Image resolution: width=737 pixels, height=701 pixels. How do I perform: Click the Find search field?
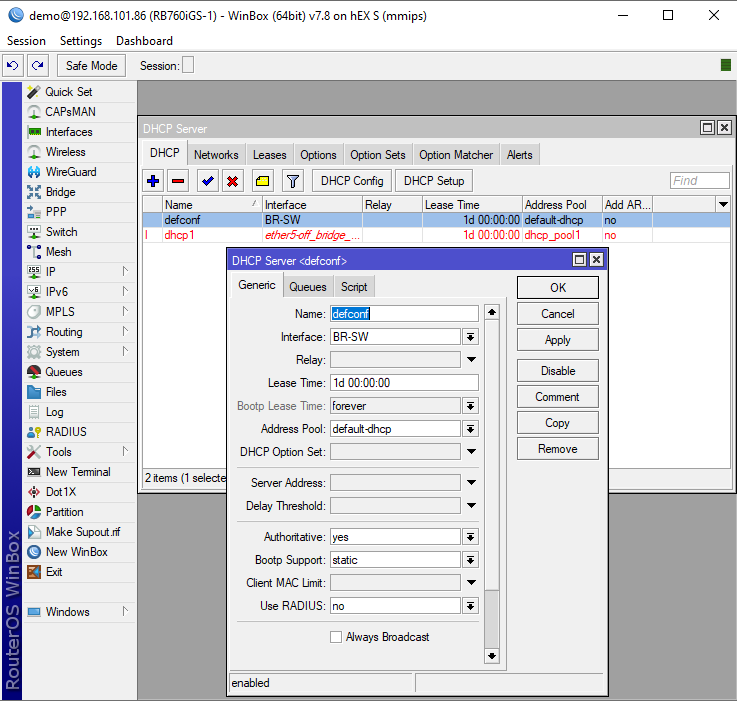point(700,181)
